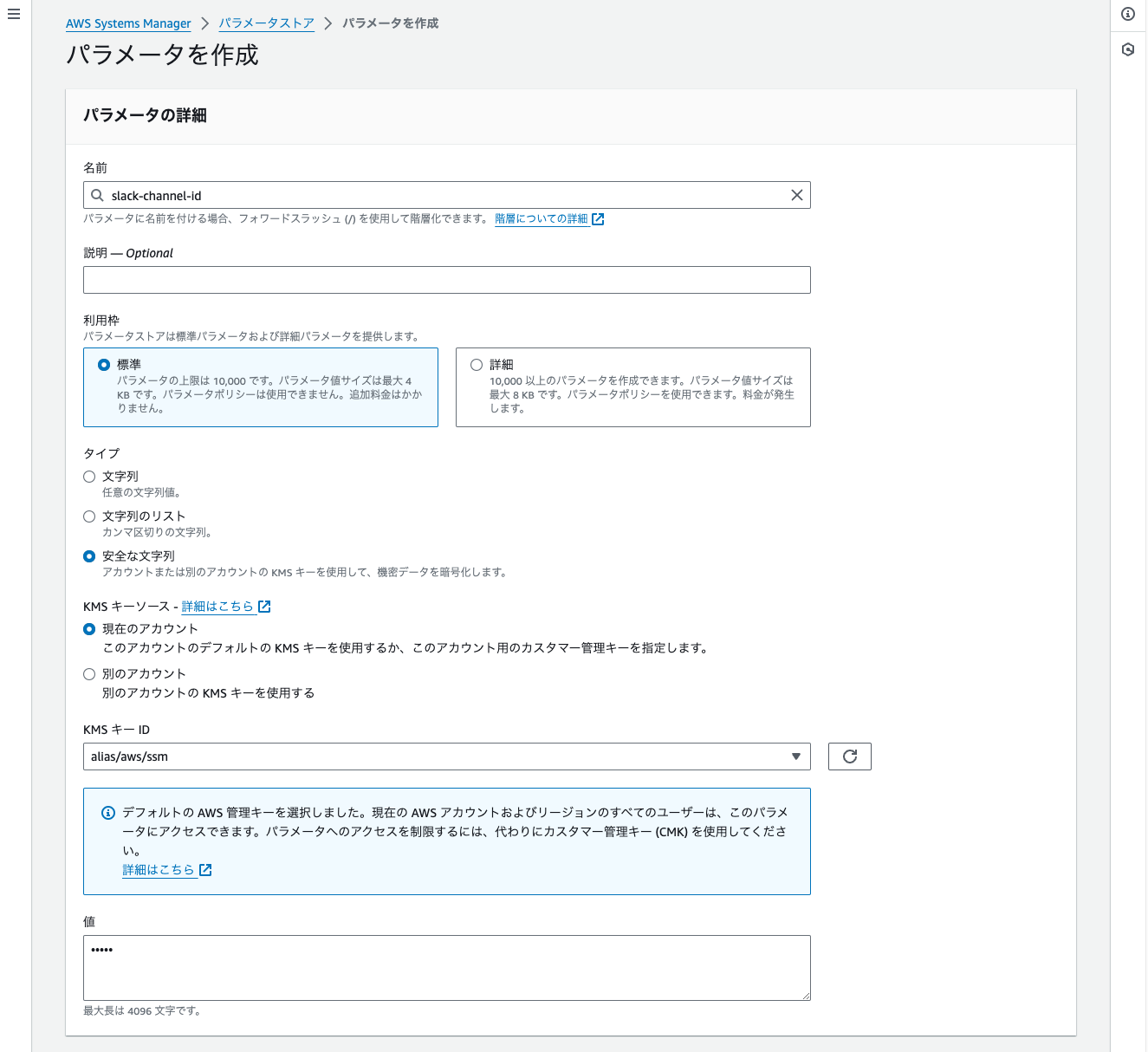Open 詳細はこちら link beside KMS キーソース
Image resolution: width=1148 pixels, height=1052 pixels.
(x=217, y=607)
